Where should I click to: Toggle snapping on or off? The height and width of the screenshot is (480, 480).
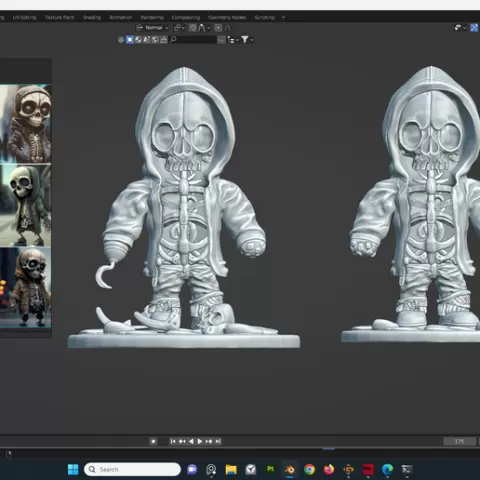click(x=193, y=28)
